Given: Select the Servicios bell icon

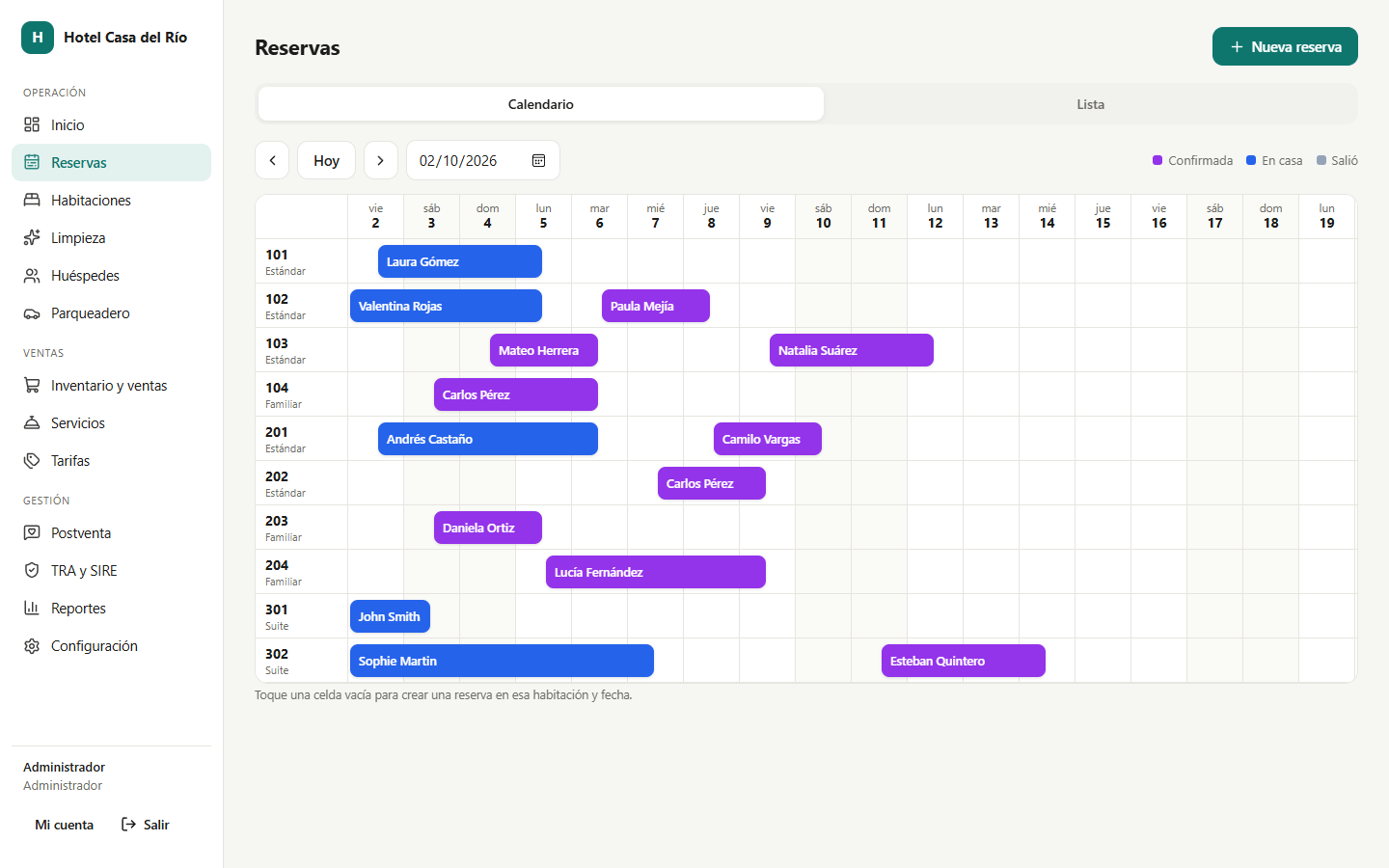Looking at the screenshot, I should [32, 422].
